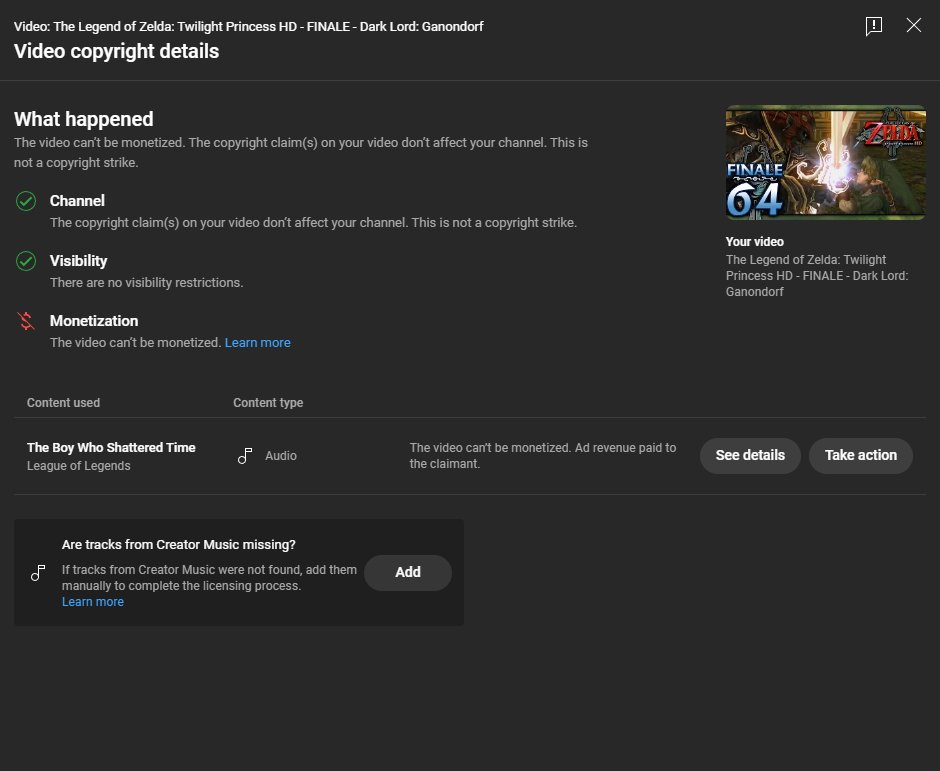Click the video title under Your video
Viewport: 940px width, 771px height.
[817, 276]
